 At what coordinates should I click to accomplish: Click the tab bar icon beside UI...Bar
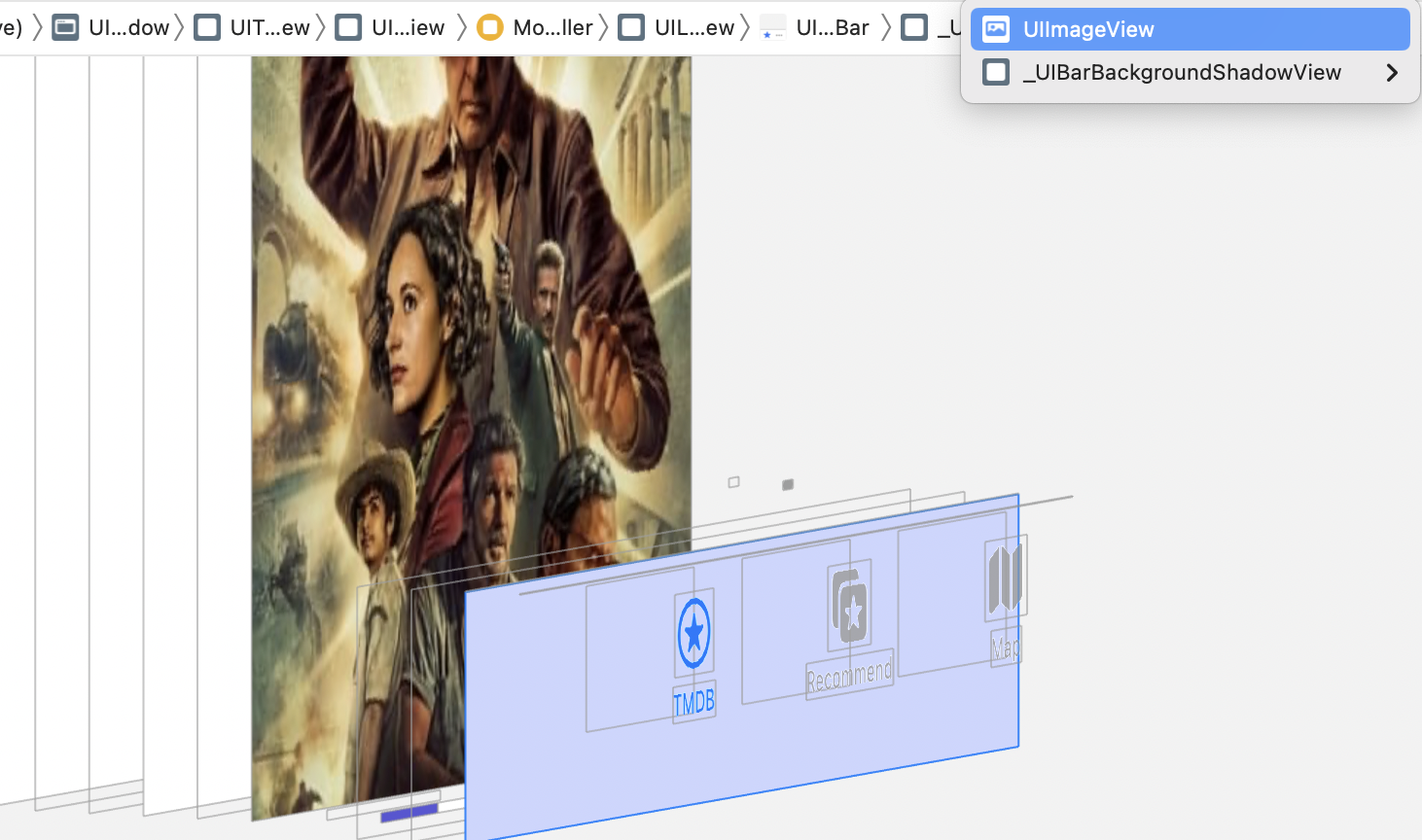pos(773,27)
